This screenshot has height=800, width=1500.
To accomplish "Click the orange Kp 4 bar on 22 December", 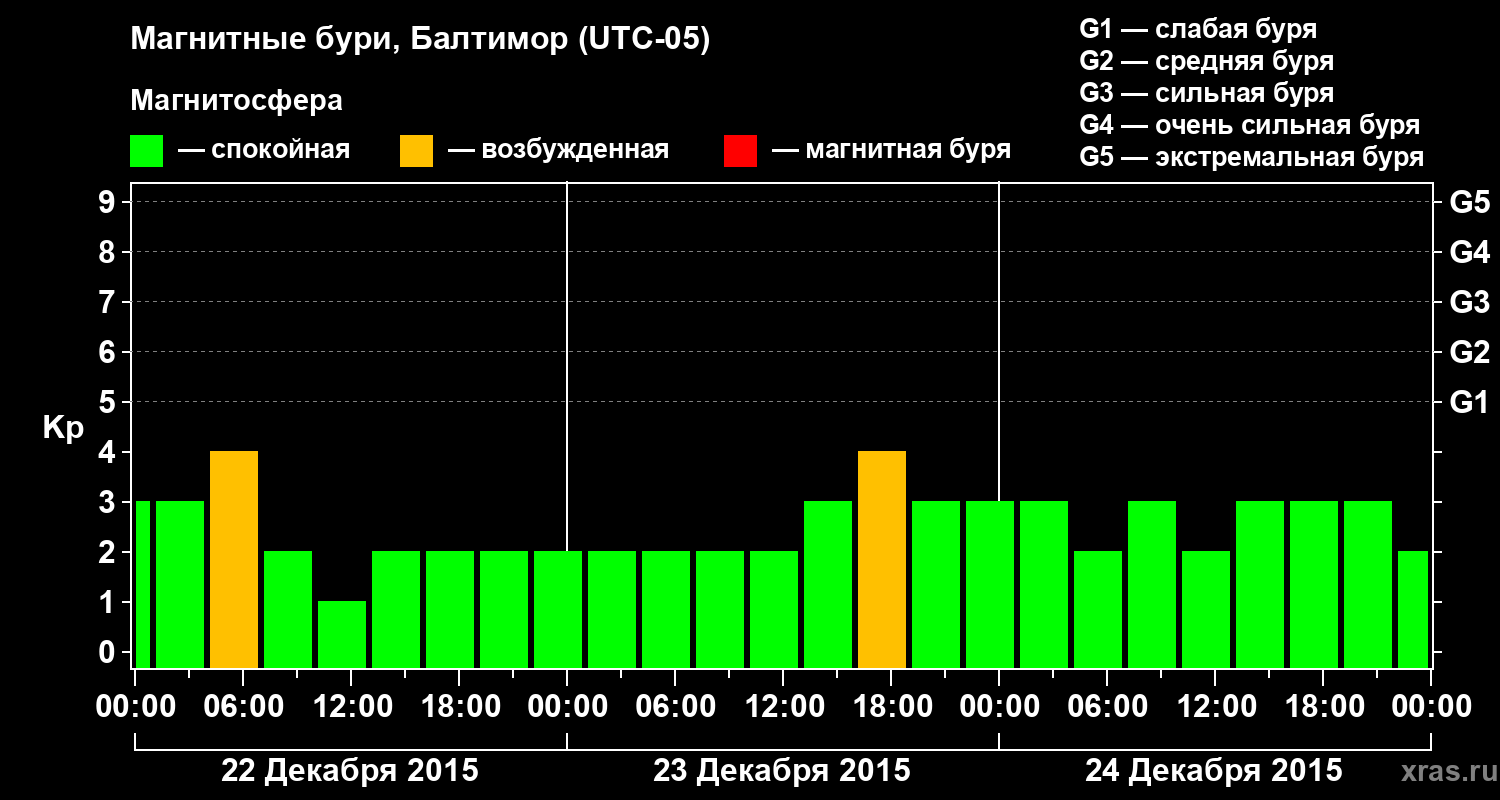I will coord(234,560).
